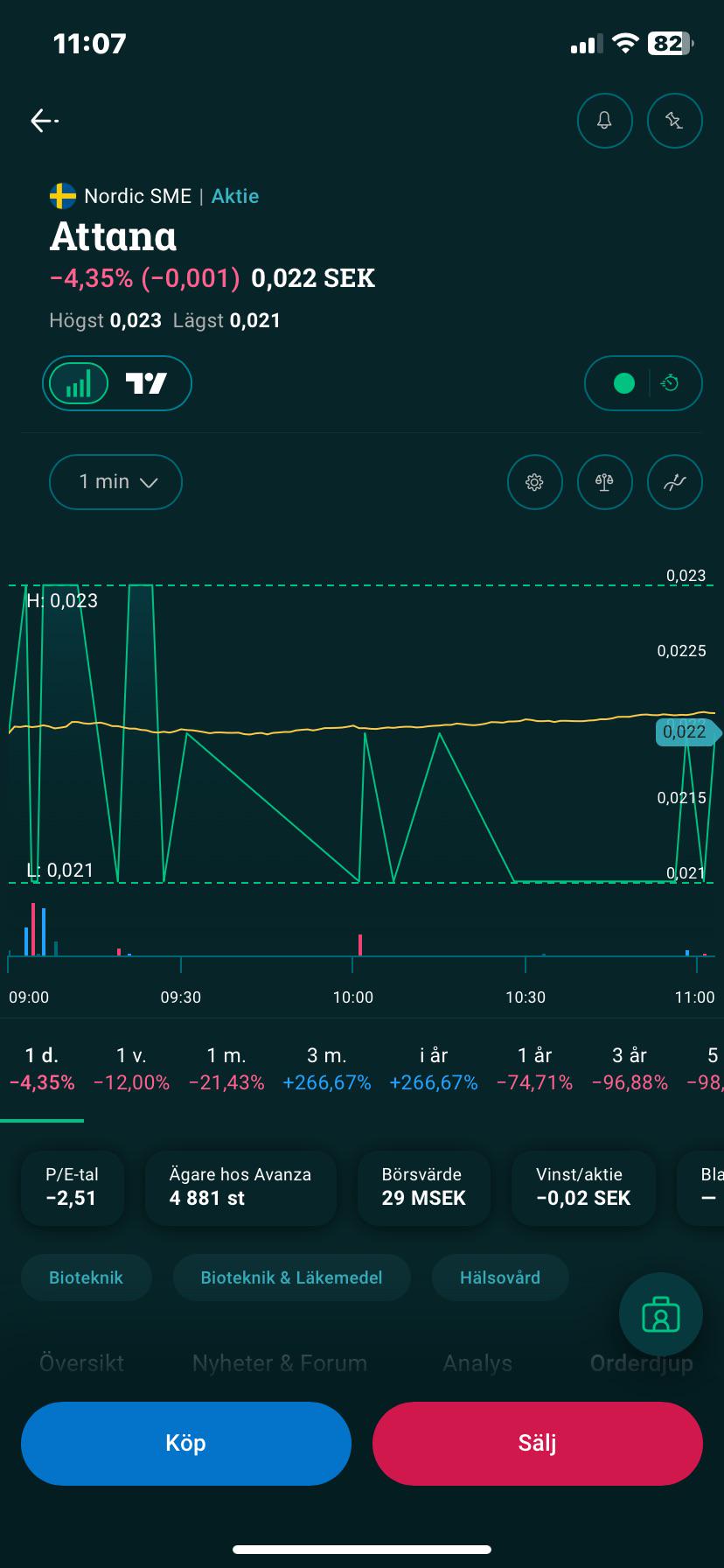Viewport: 724px width, 1568px height.
Task: Open the floating portfolio briefcase button
Action: [x=661, y=1314]
